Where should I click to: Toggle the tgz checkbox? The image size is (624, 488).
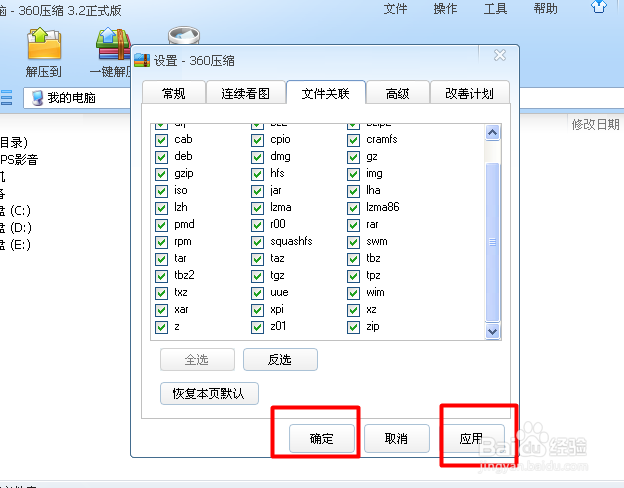point(257,276)
